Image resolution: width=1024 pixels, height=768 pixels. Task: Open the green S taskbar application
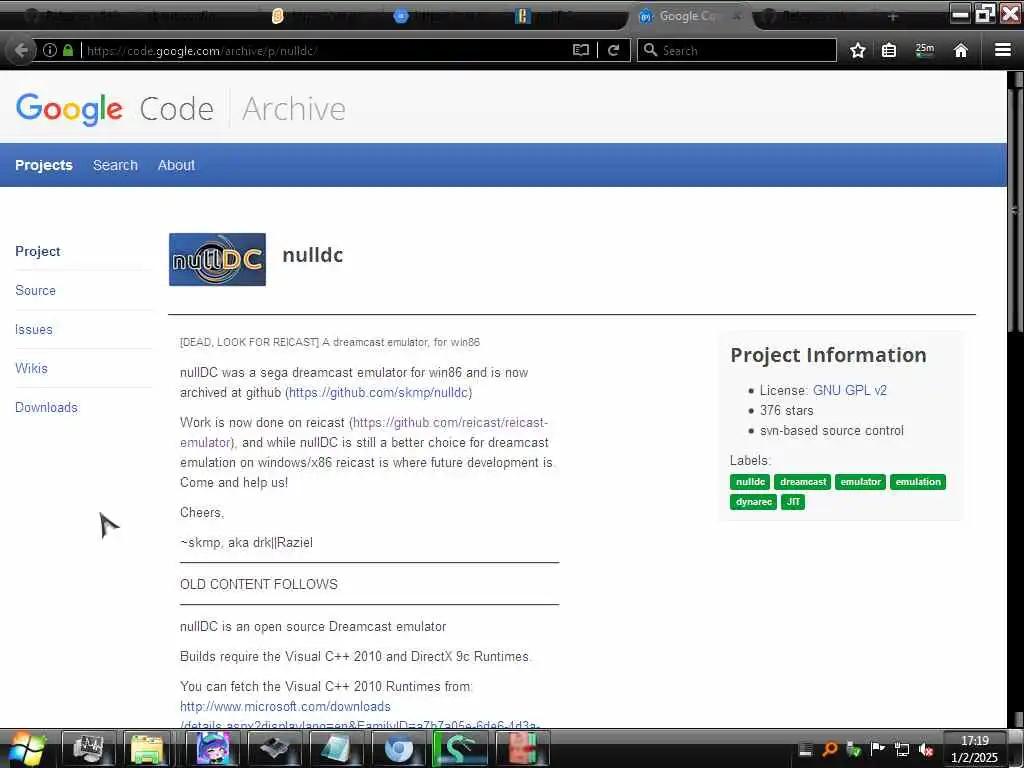point(460,749)
